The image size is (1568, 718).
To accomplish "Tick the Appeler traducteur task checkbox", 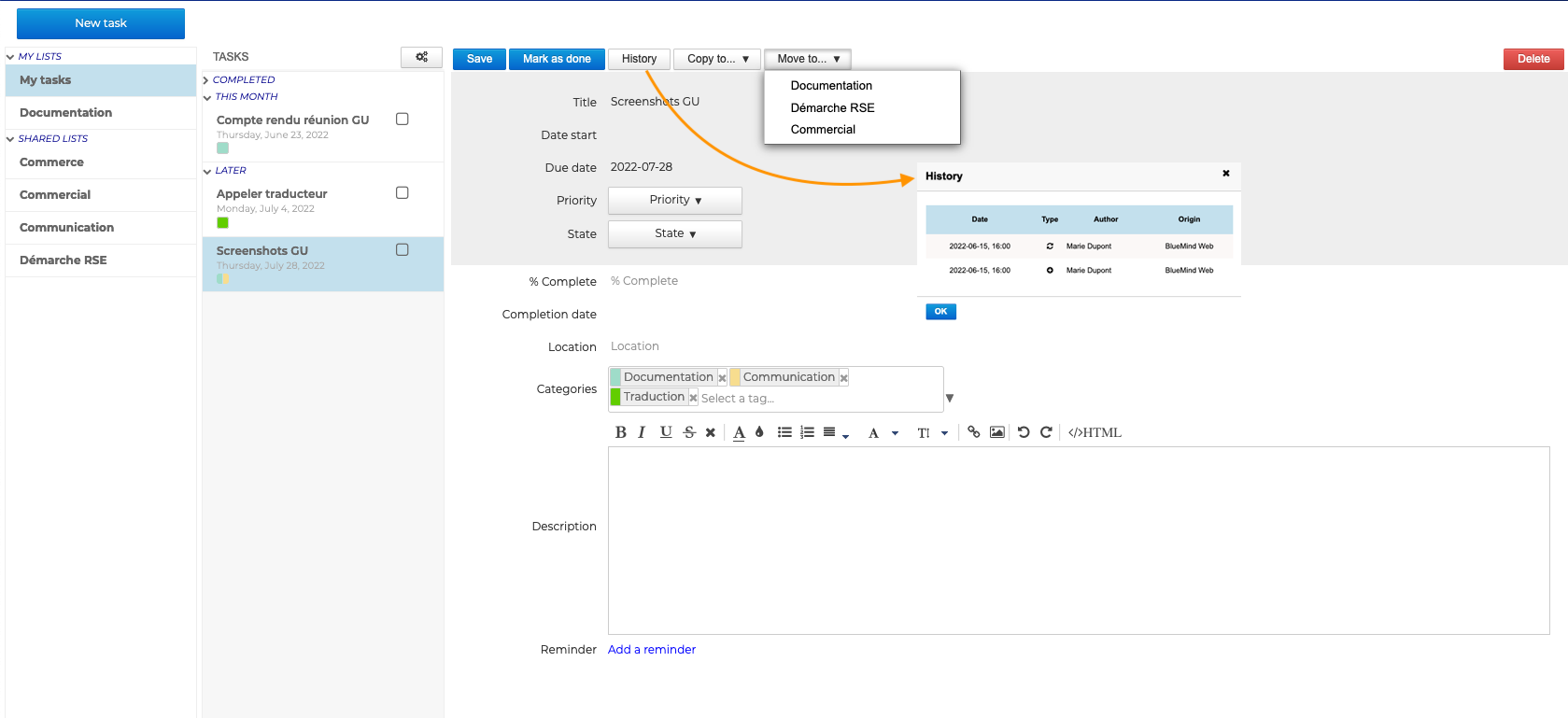I will pyautogui.click(x=403, y=193).
